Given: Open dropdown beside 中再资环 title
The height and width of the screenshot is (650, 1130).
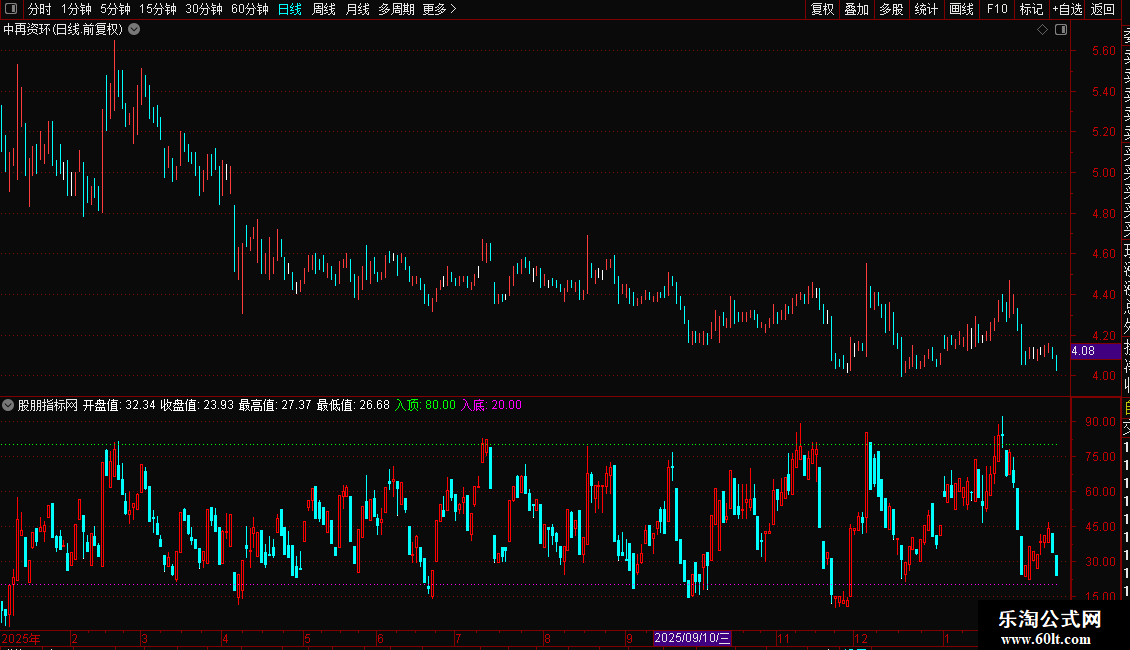Looking at the screenshot, I should (134, 30).
